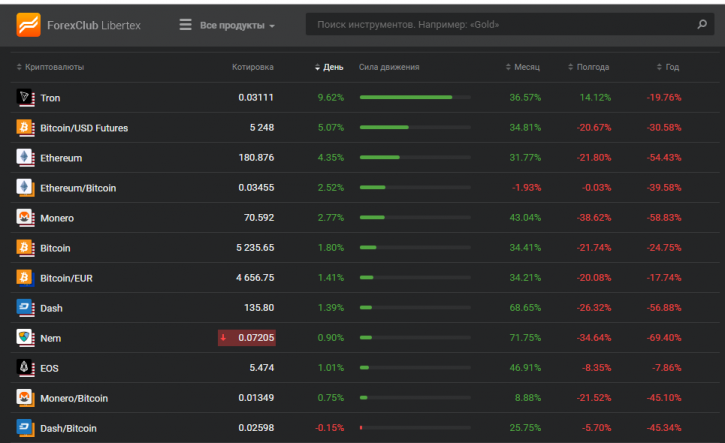The height and width of the screenshot is (443, 725).
Task: Select the Monero/Bitcoin pair icon
Action: 25,398
